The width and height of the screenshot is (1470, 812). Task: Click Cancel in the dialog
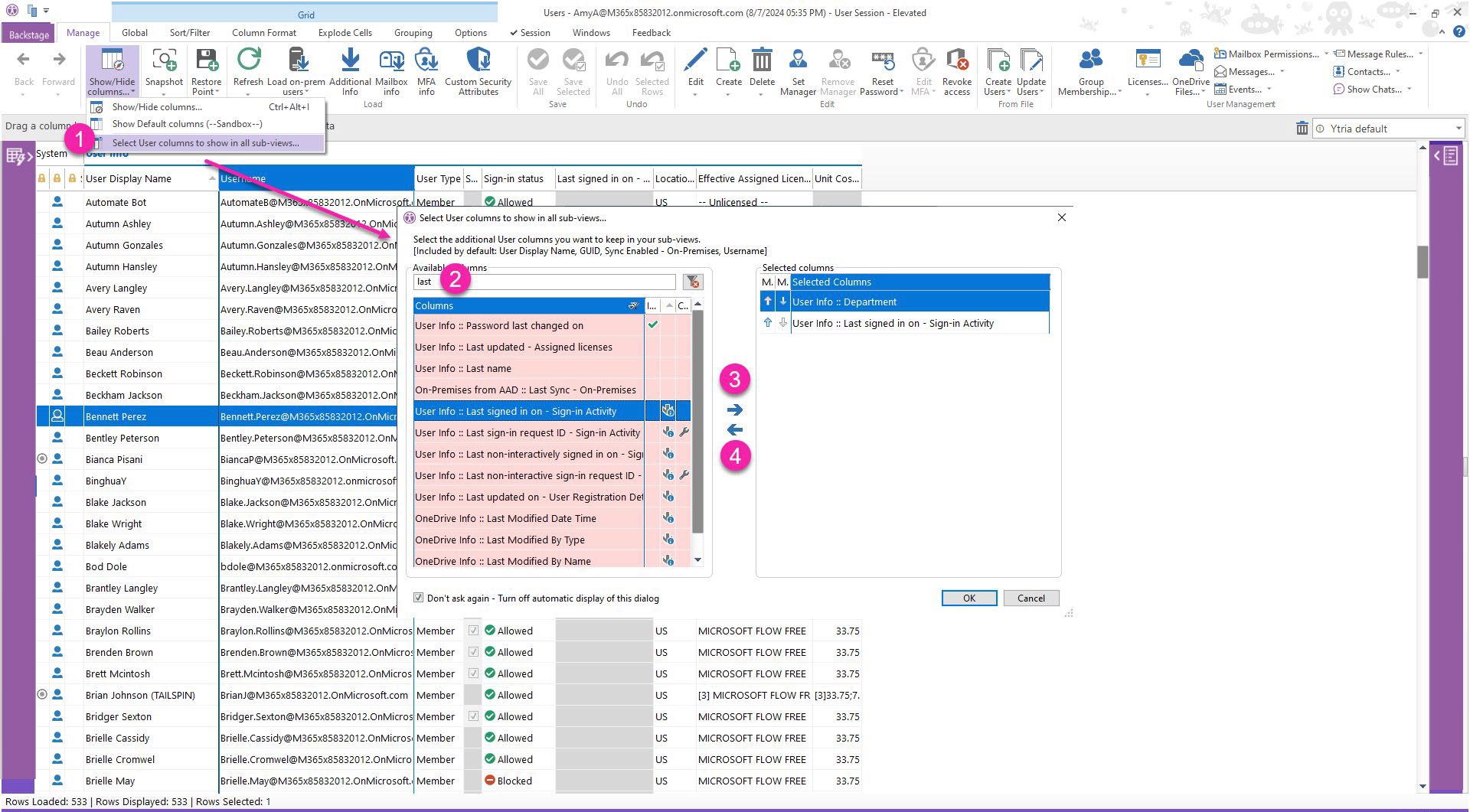tap(1031, 598)
